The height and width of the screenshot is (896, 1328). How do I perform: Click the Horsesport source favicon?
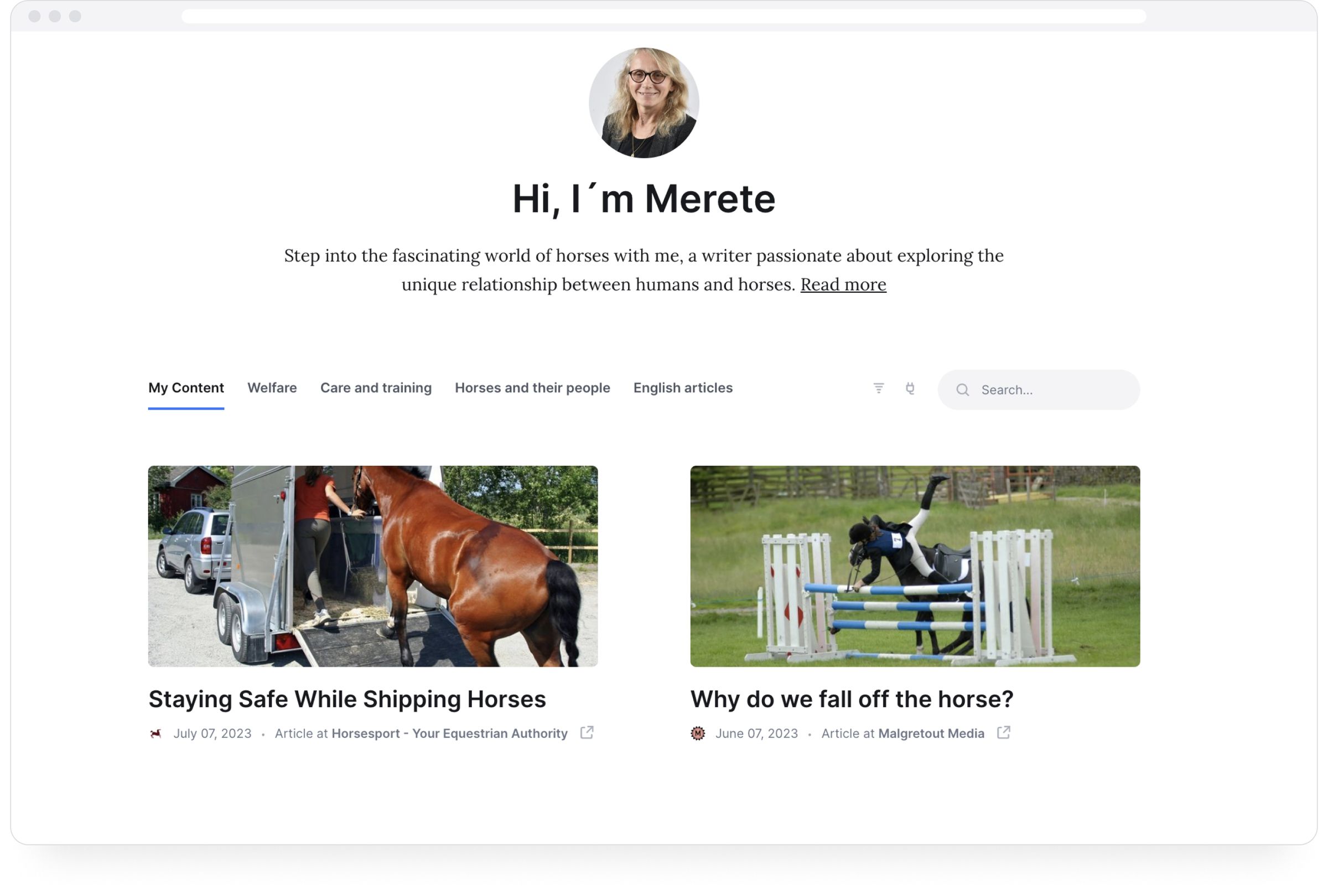155,733
